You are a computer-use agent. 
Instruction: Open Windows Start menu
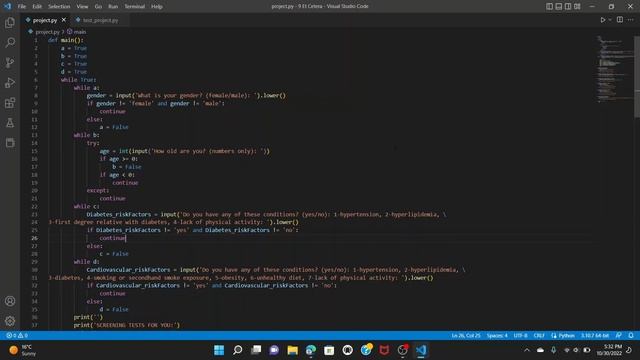219,350
